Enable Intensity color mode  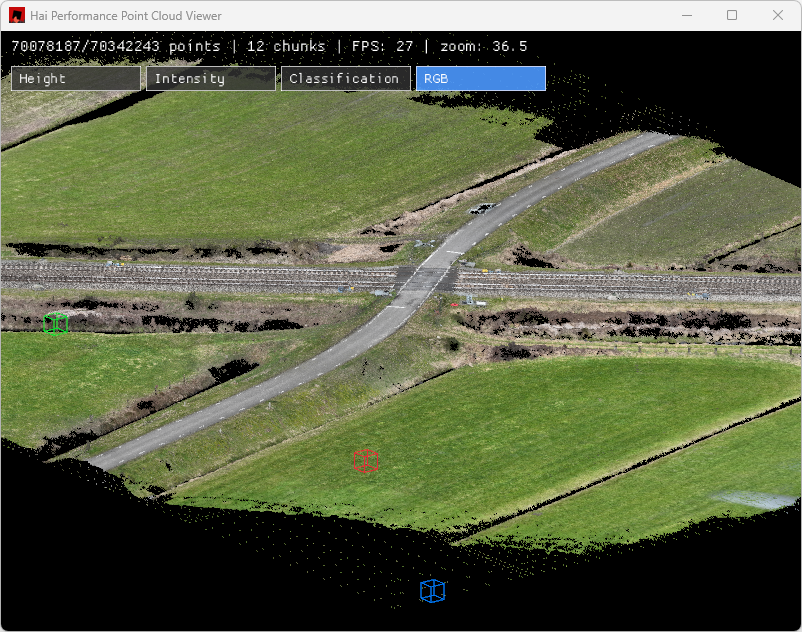[x=211, y=79]
